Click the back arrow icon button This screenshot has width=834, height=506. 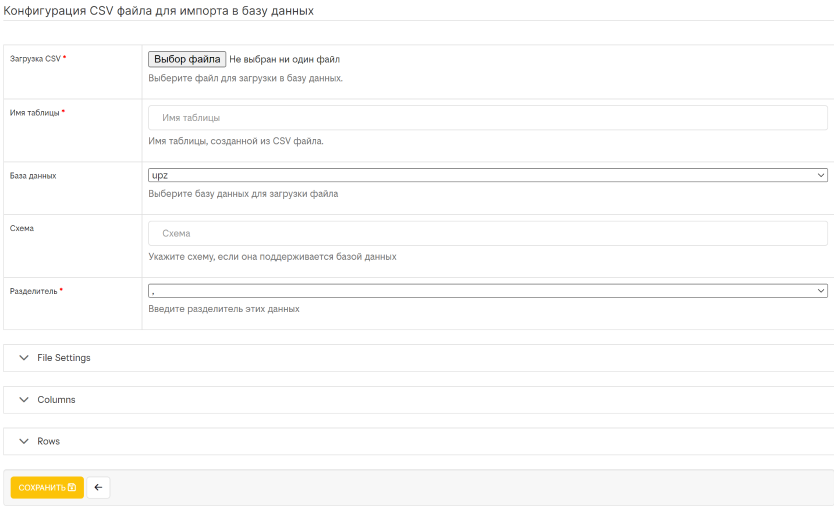point(98,487)
